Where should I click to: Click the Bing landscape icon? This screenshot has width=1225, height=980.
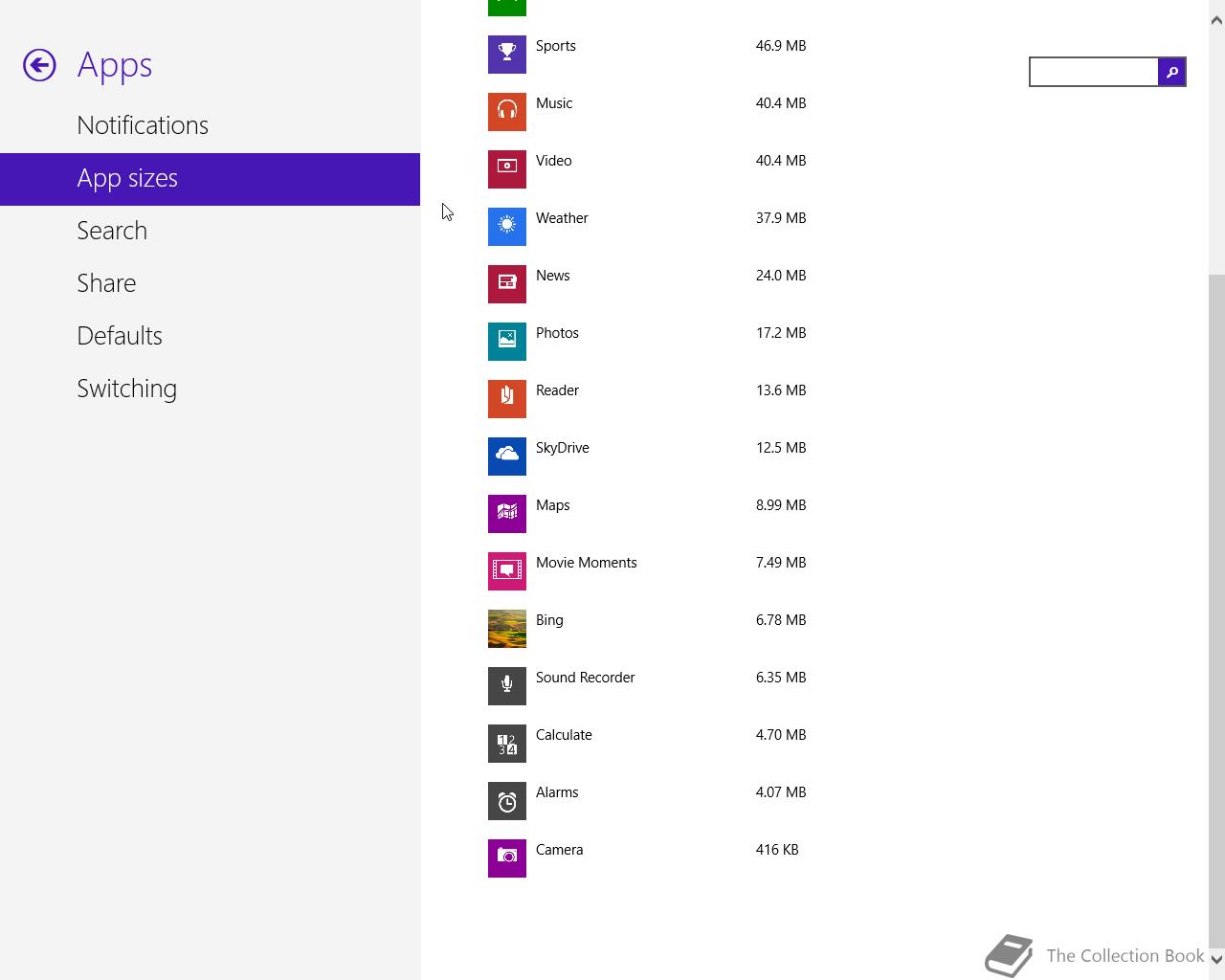coord(507,629)
